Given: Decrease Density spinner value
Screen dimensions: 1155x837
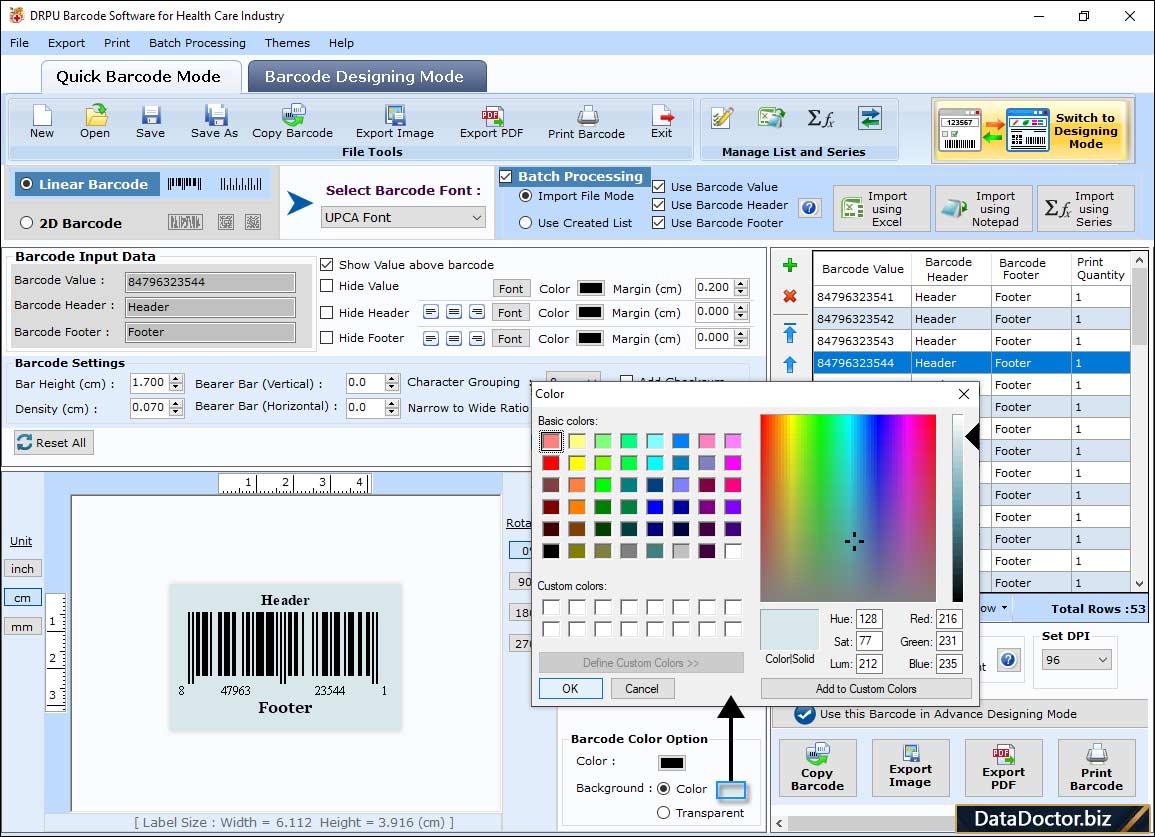Looking at the screenshot, I should [x=176, y=412].
